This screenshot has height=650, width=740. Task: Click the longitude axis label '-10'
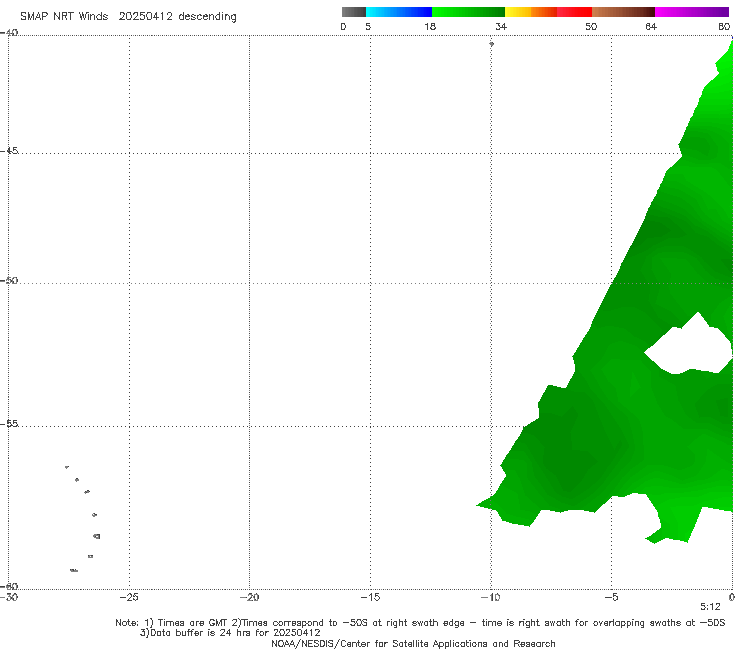[490, 597]
